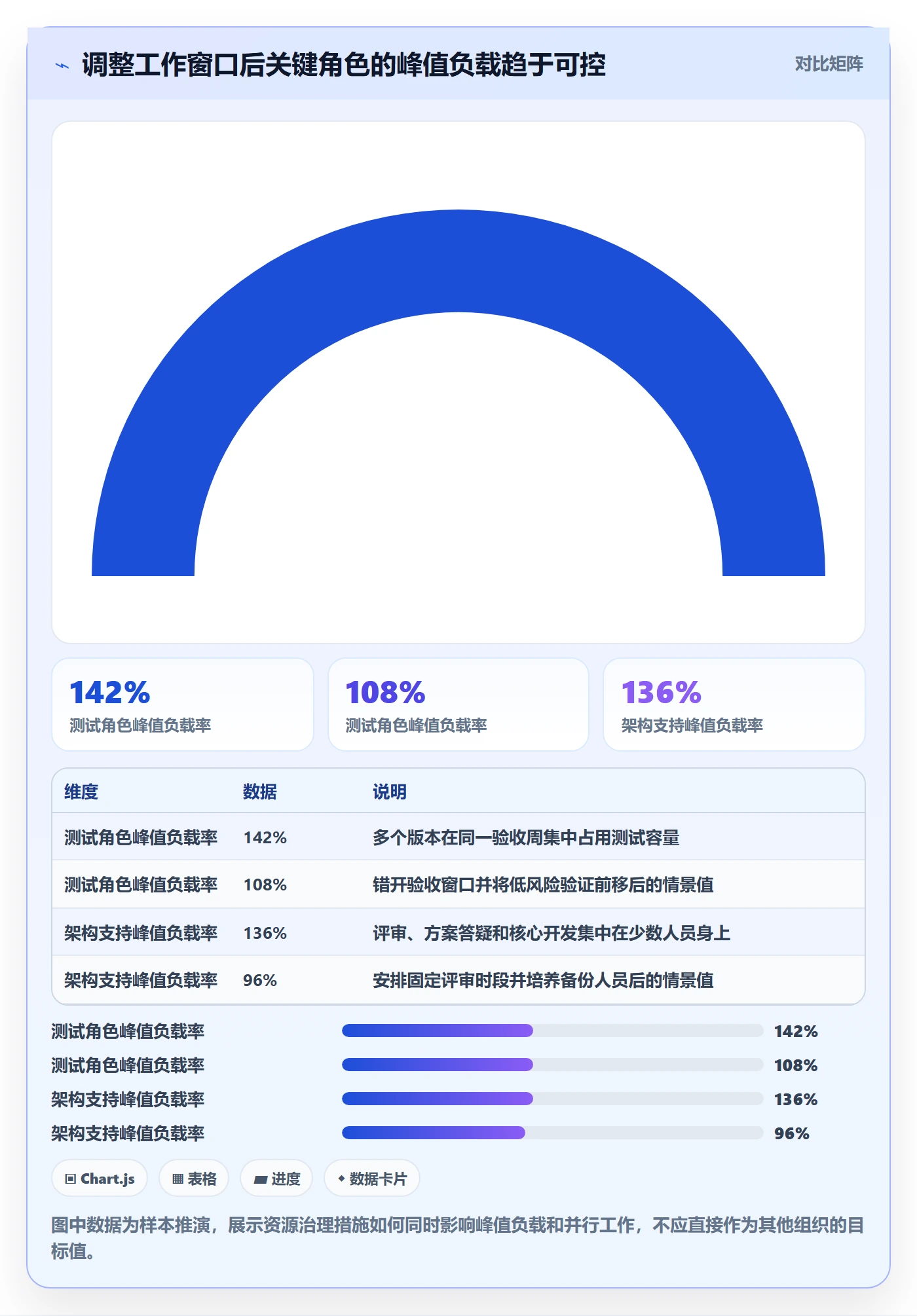Select the 108% data card
Screen dimensions: 917x1316
click(x=458, y=704)
